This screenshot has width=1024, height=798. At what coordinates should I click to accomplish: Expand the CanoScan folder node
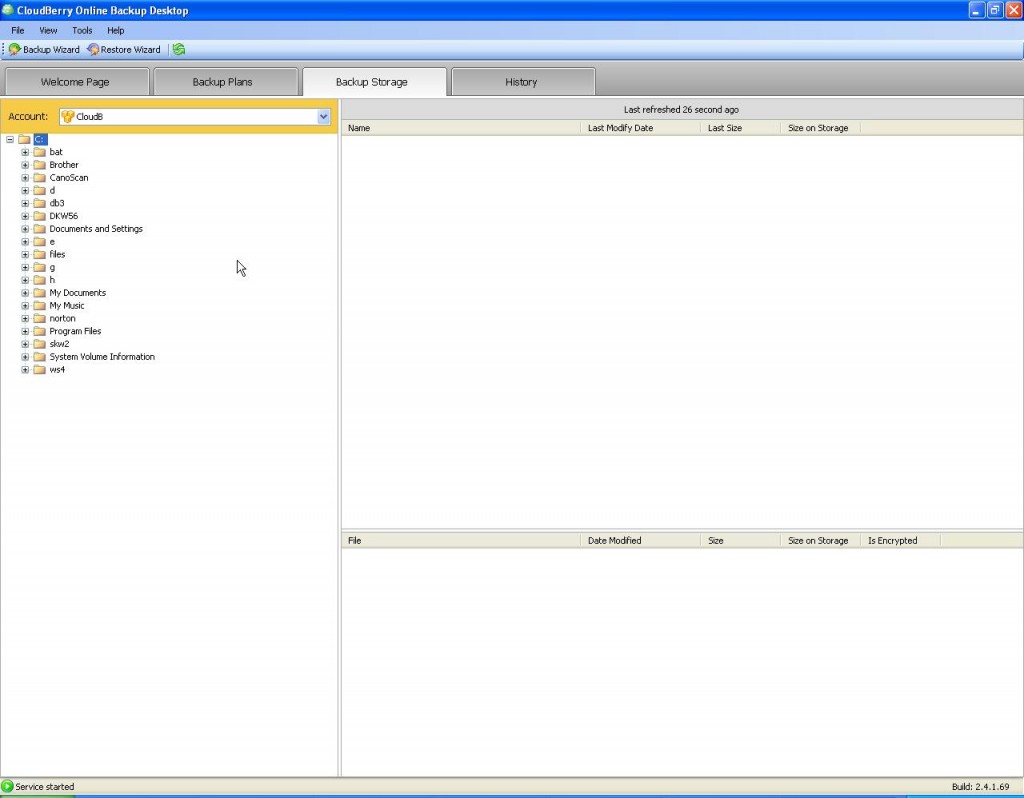25,178
